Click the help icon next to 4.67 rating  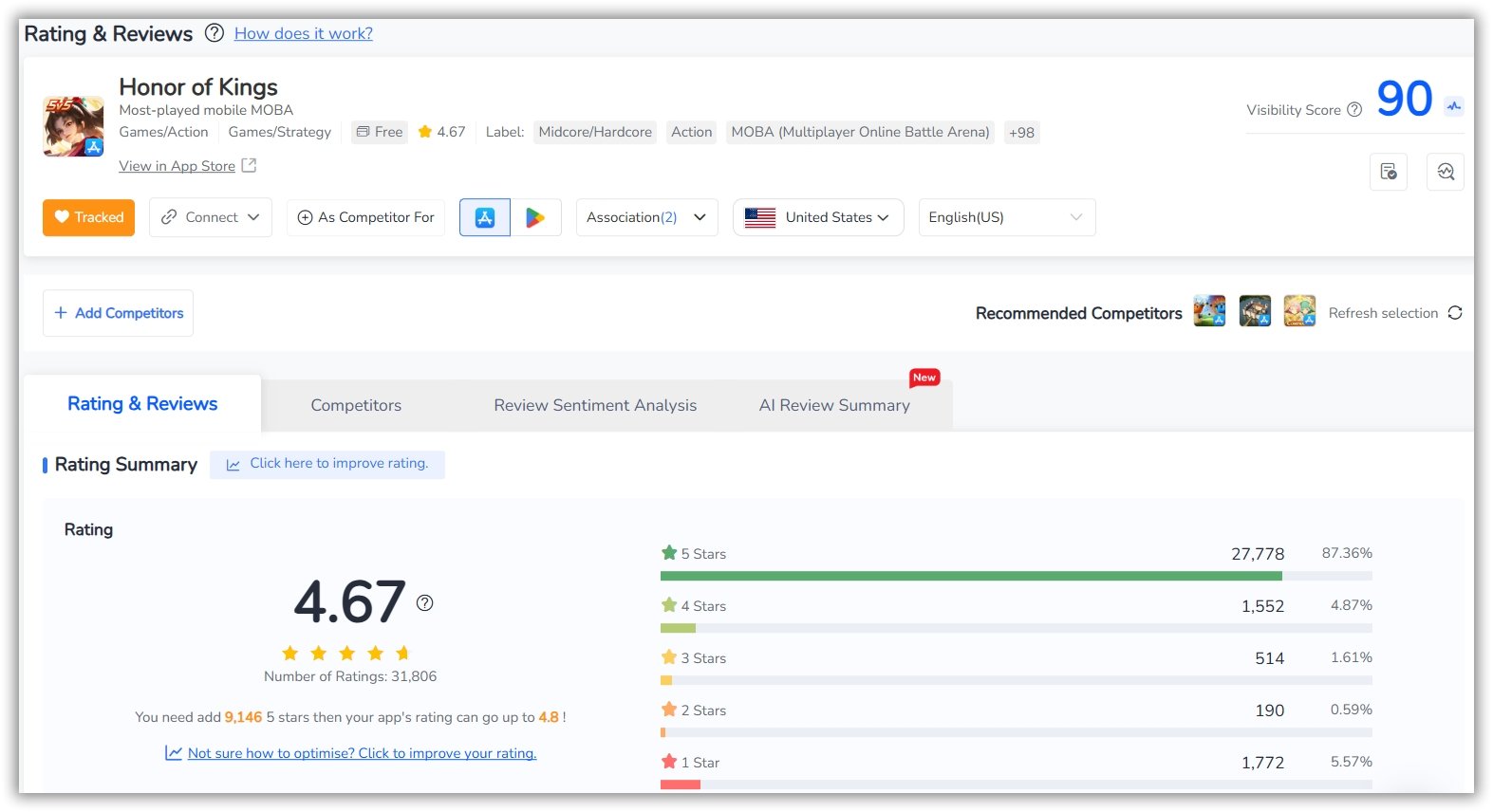[425, 602]
